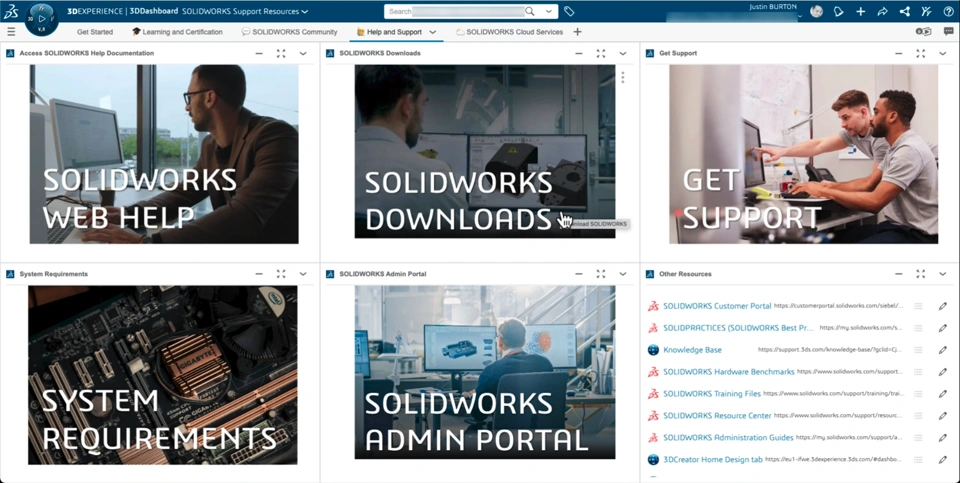This screenshot has width=960, height=483.
Task: Click the 3DPlay icon below the top bar
Action: (923, 32)
